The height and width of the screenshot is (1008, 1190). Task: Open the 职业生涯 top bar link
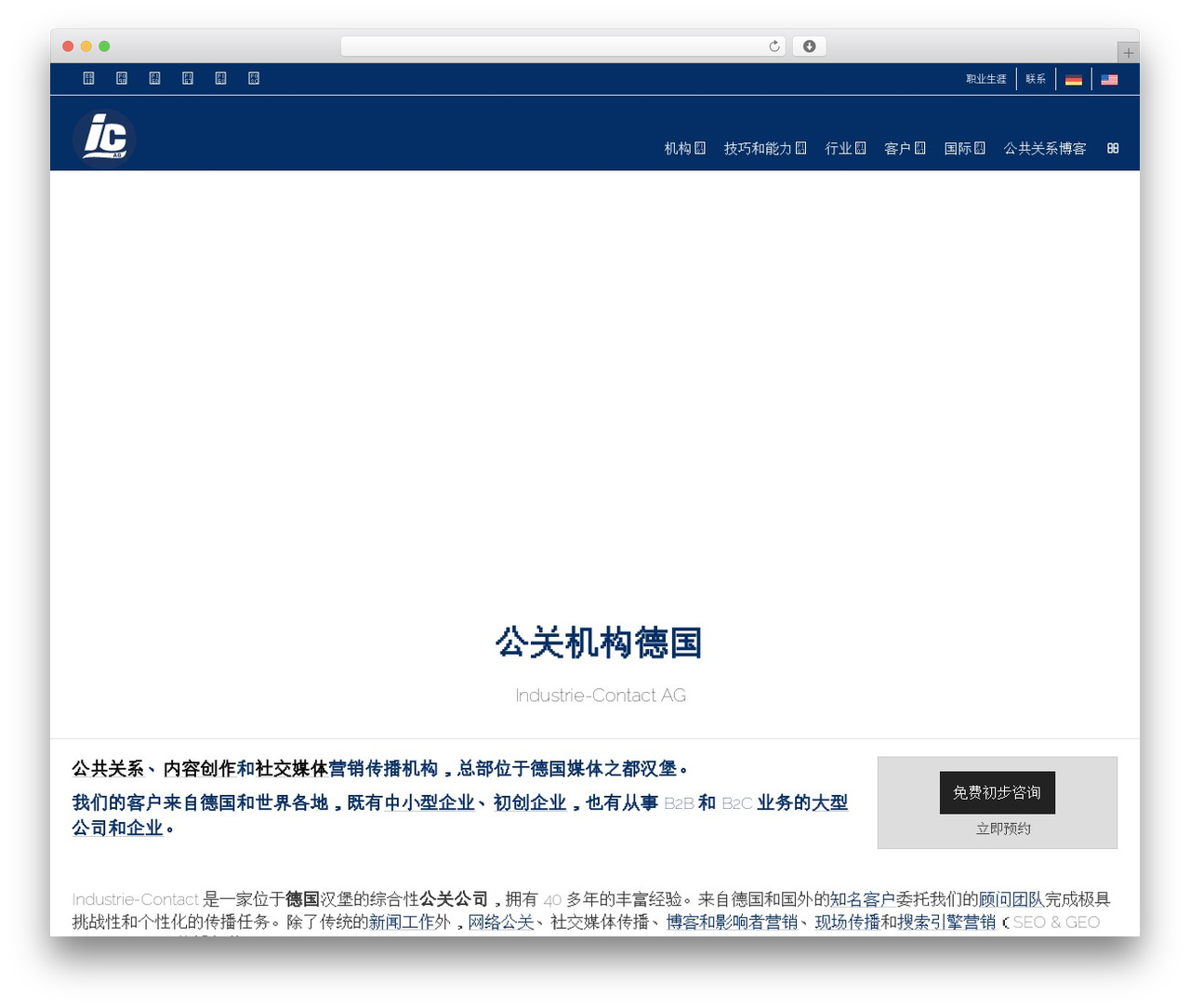point(985,79)
